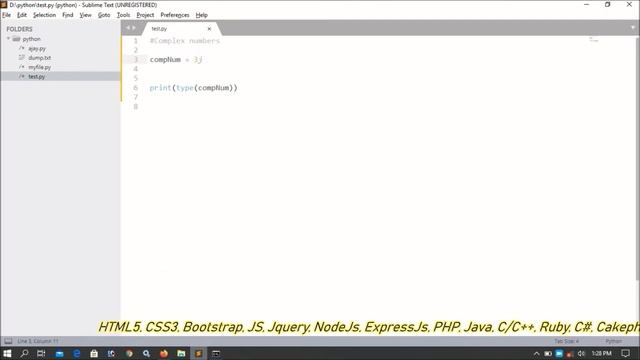
Task: Check the battery status tray icon
Action: 548,353
